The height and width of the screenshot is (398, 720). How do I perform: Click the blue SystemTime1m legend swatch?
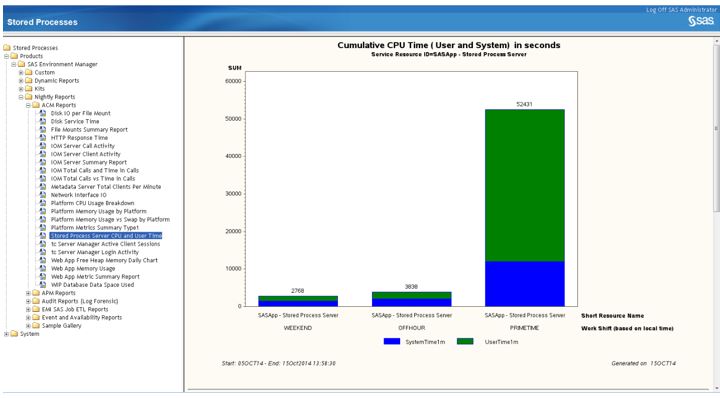tap(392, 342)
